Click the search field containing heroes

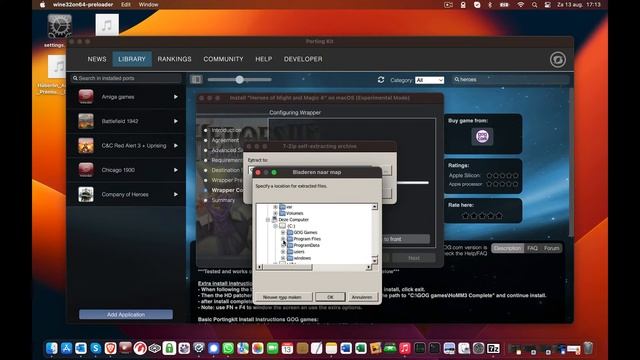pos(510,80)
